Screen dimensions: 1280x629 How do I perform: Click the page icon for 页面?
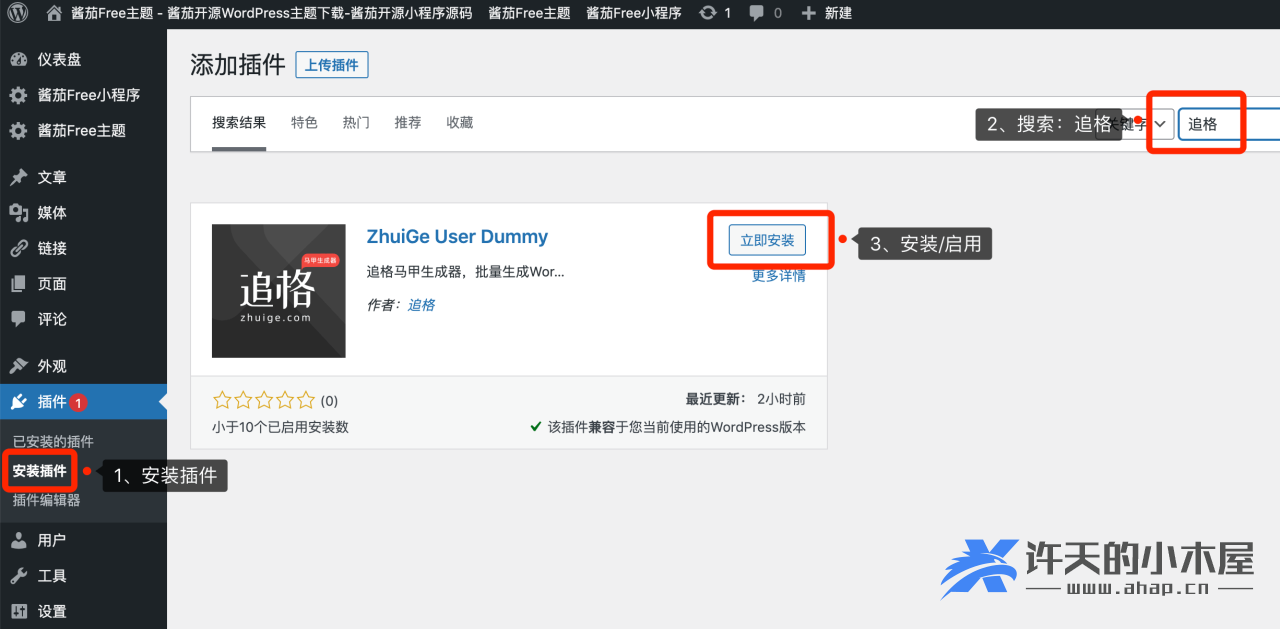tap(18, 284)
